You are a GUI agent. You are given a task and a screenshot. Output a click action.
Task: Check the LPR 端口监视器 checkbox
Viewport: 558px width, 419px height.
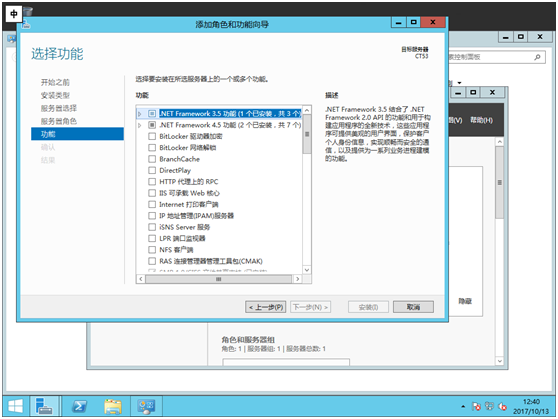pyautogui.click(x=152, y=238)
